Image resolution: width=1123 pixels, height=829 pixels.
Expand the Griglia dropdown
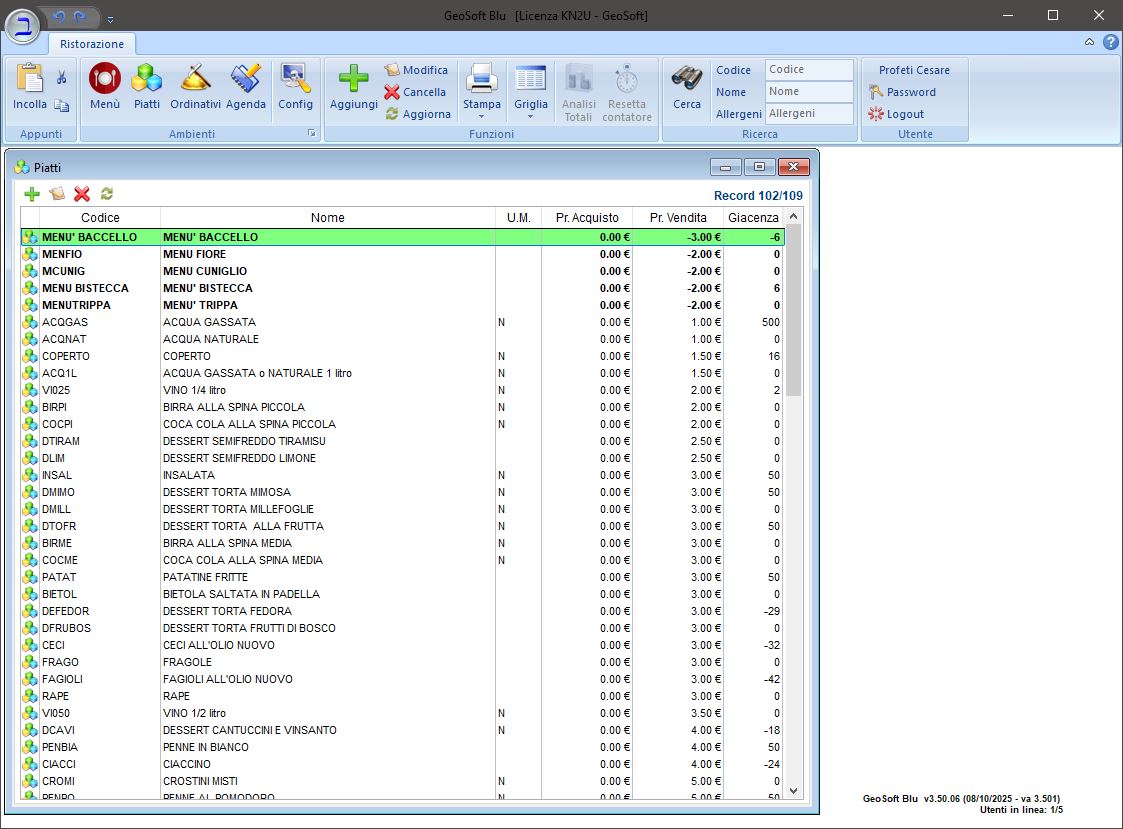click(x=531, y=116)
